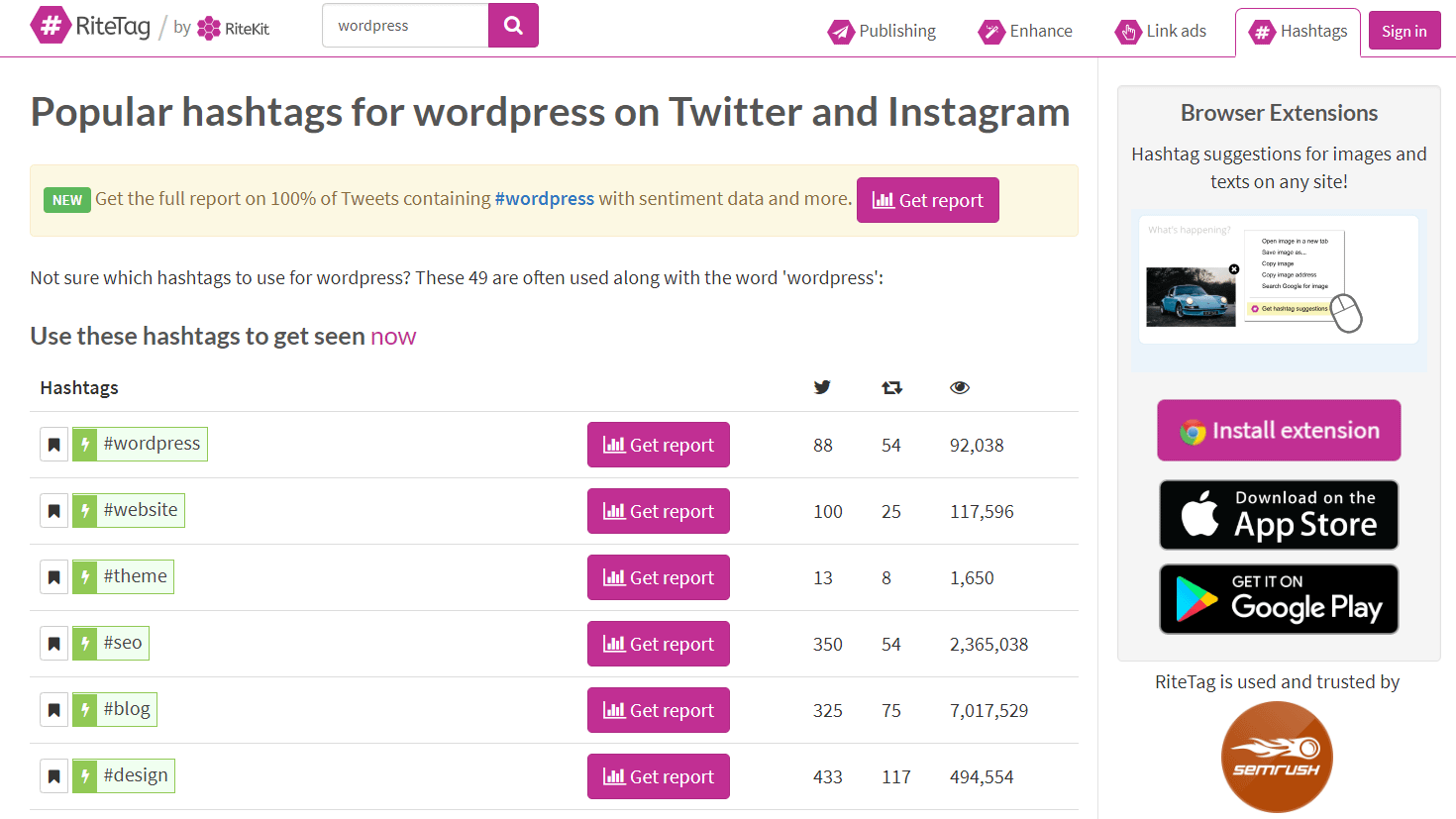1456x819 pixels.
Task: Click the 2,365,038 exposure value
Action: pos(988,644)
